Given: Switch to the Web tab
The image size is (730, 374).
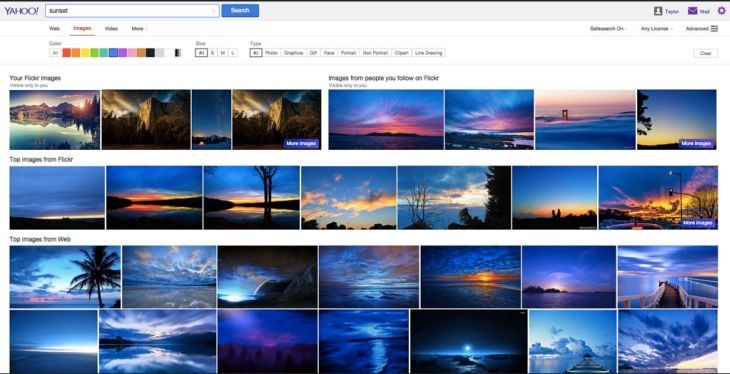Looking at the screenshot, I should point(54,28).
